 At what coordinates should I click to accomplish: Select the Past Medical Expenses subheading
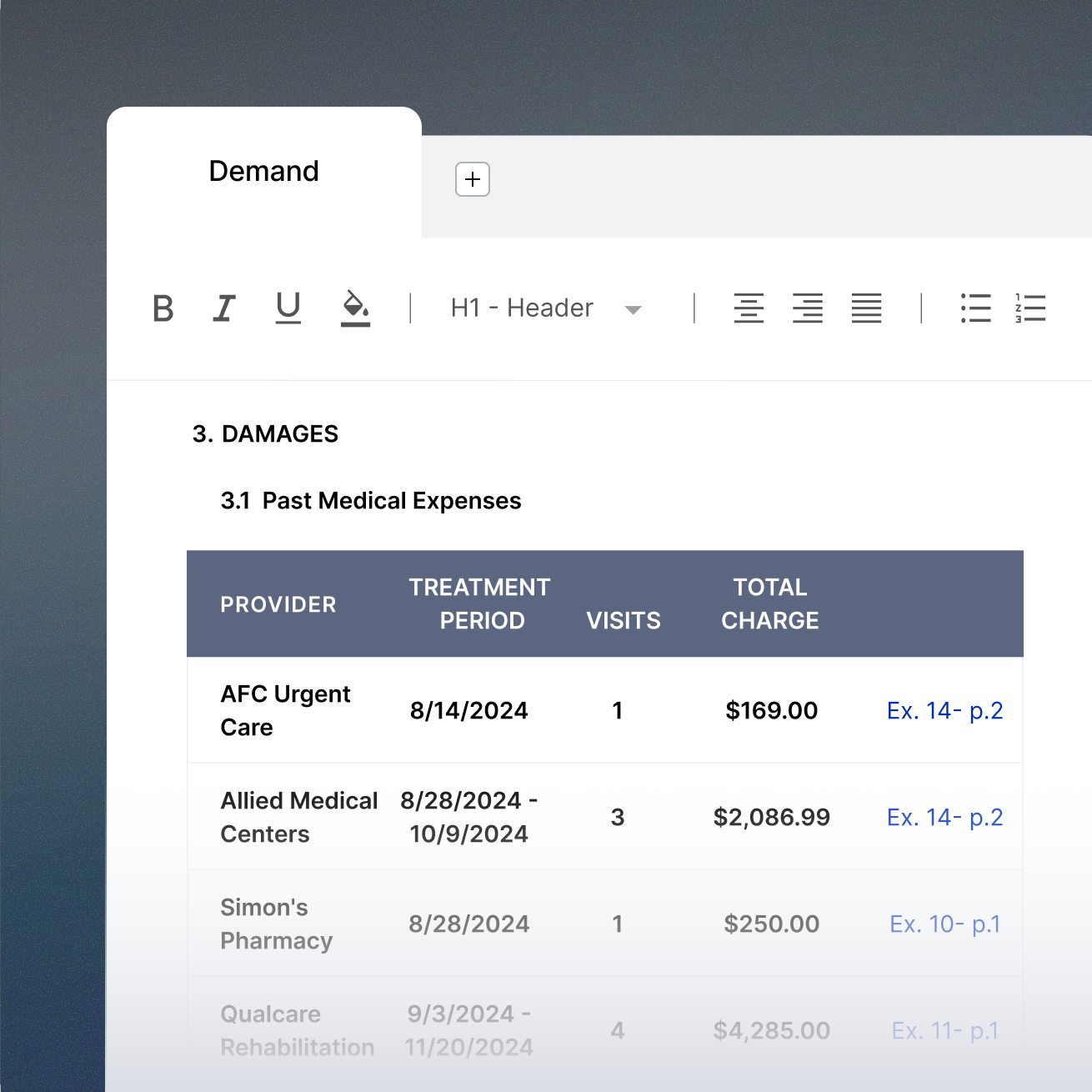click(371, 501)
